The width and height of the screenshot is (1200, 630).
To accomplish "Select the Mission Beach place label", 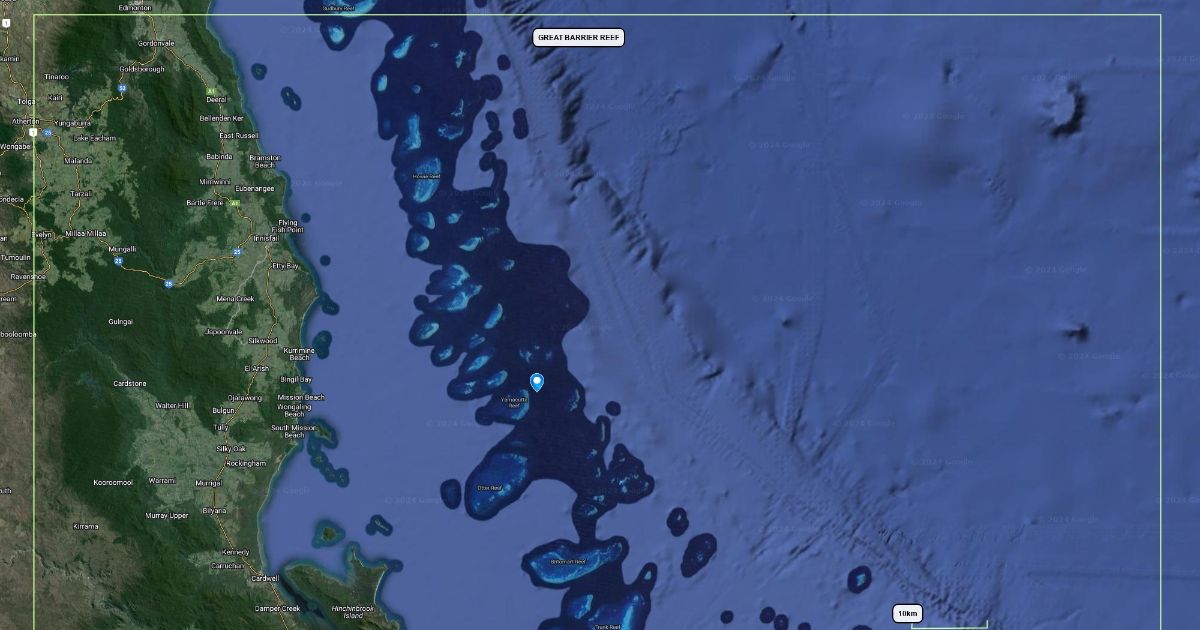I will [301, 397].
